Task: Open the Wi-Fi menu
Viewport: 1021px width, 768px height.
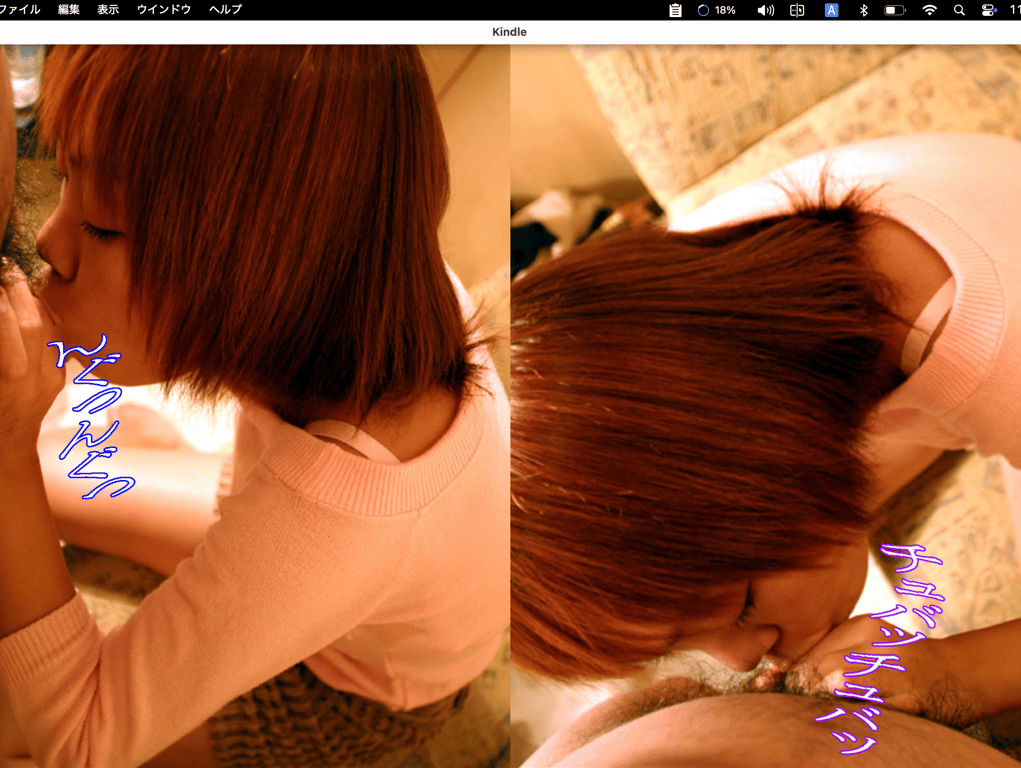Action: (930, 10)
